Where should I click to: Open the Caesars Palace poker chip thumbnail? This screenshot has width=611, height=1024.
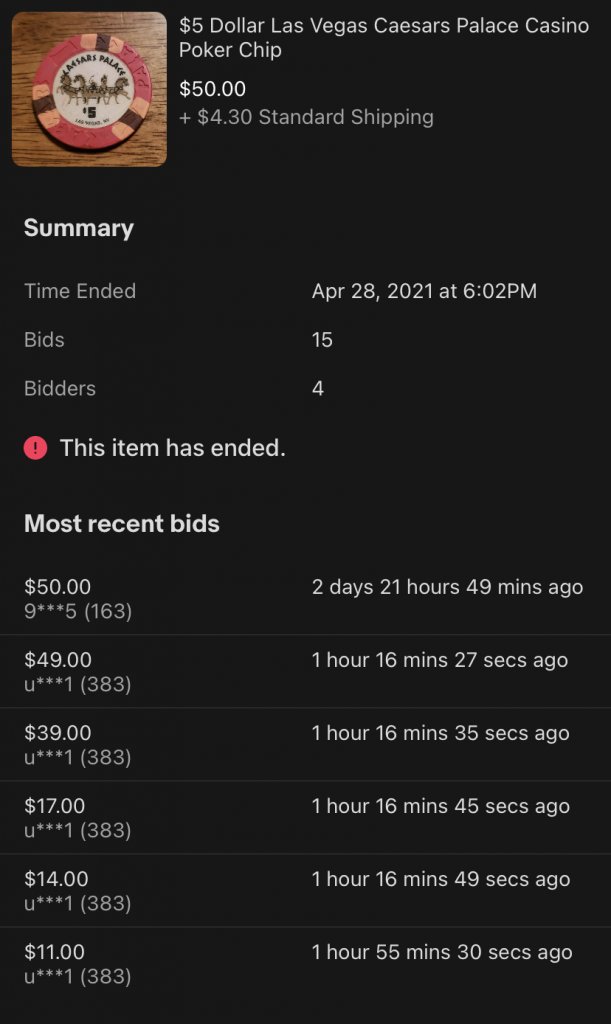click(x=89, y=89)
